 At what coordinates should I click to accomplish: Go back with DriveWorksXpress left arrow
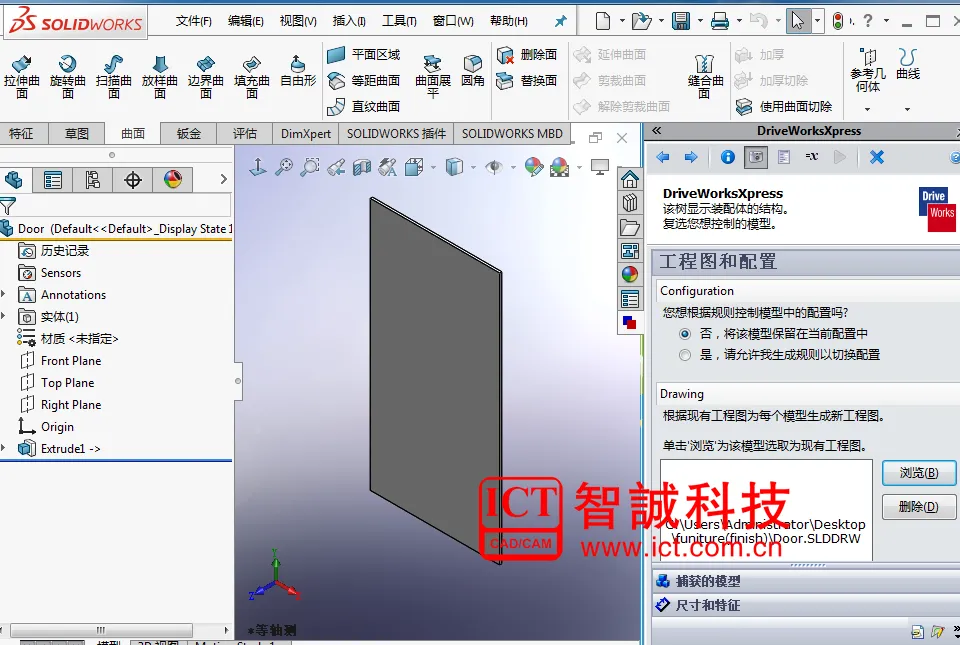662,157
